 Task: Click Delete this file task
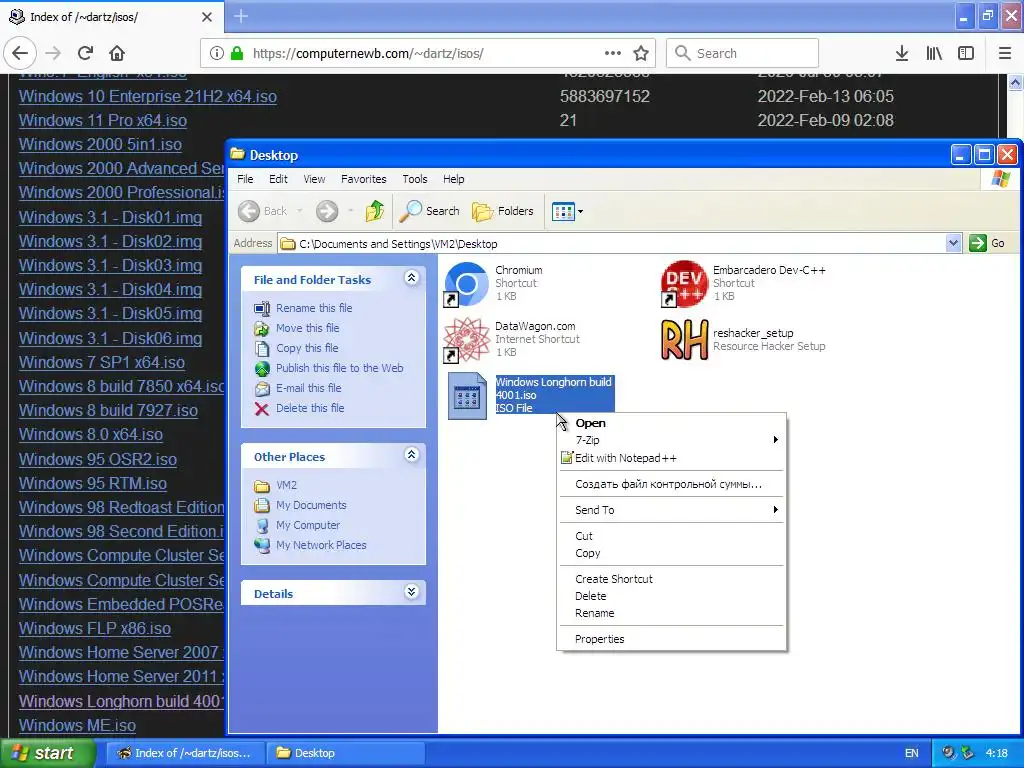coord(310,408)
